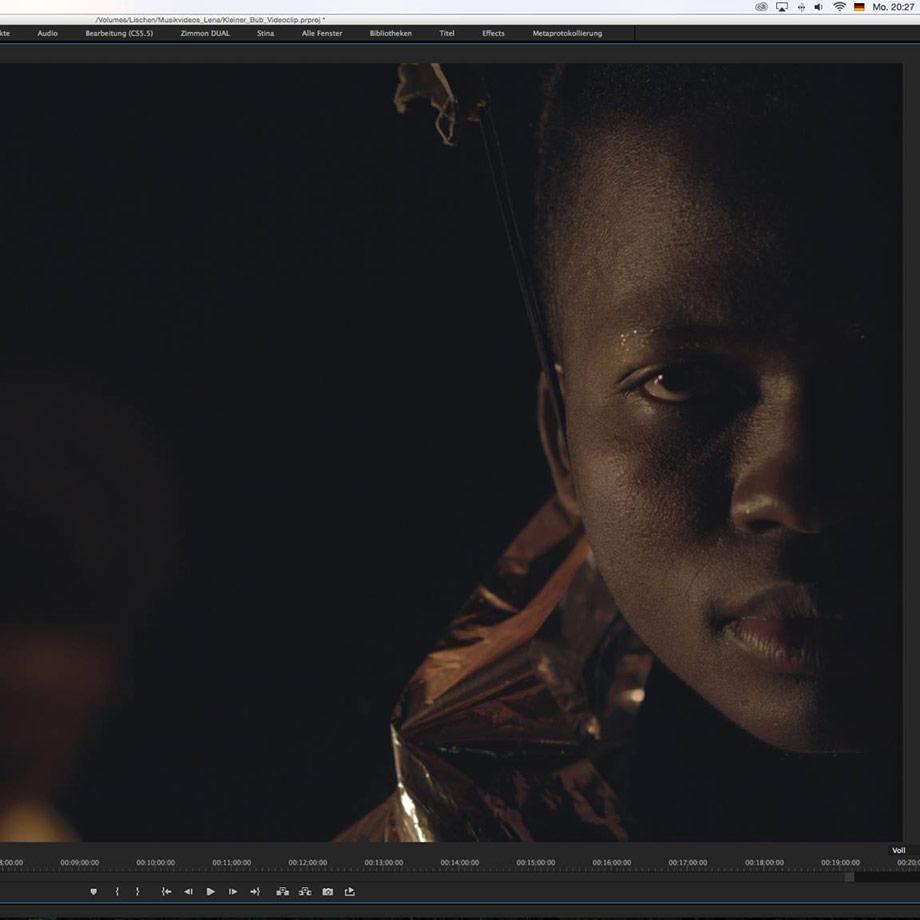Click the menu bar icon left of volume
The width and height of the screenshot is (920, 920).
point(801,7)
